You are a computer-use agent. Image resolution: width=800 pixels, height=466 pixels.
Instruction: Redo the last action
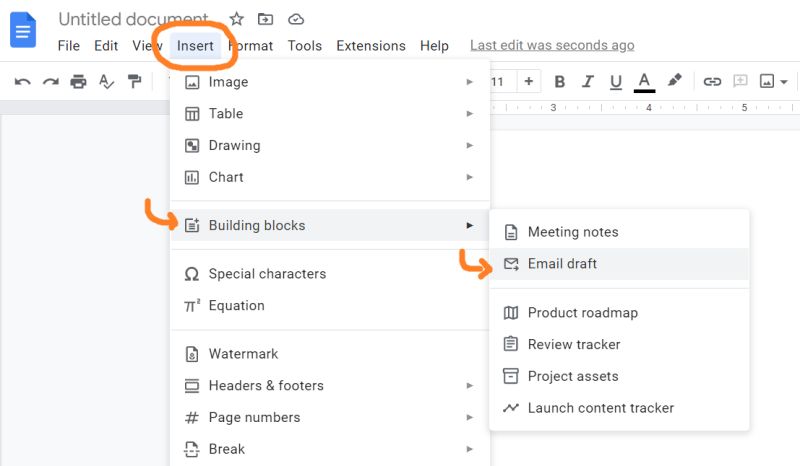click(51, 82)
